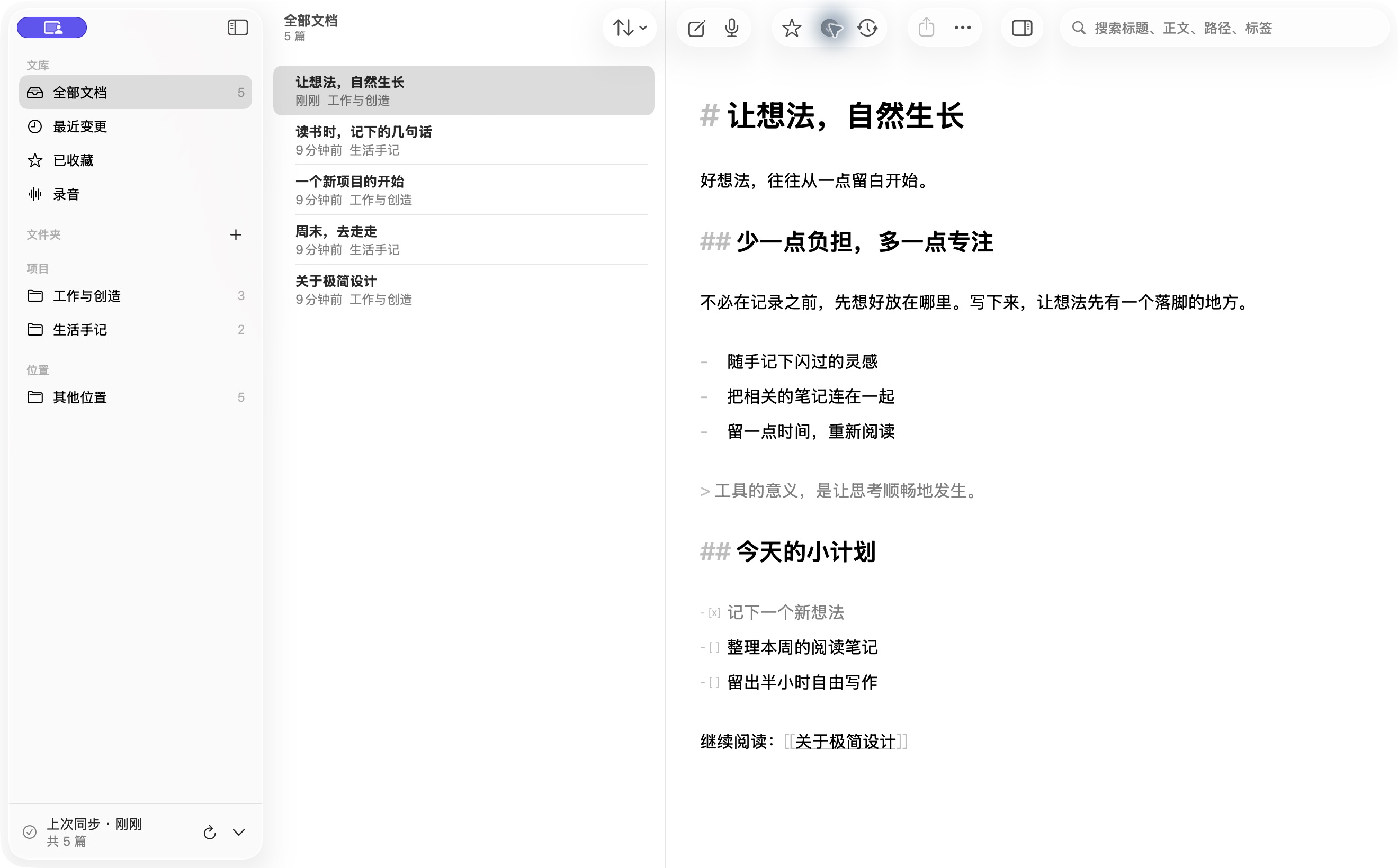Open the 工作与创造 folder
The image size is (1398, 868).
(136, 296)
